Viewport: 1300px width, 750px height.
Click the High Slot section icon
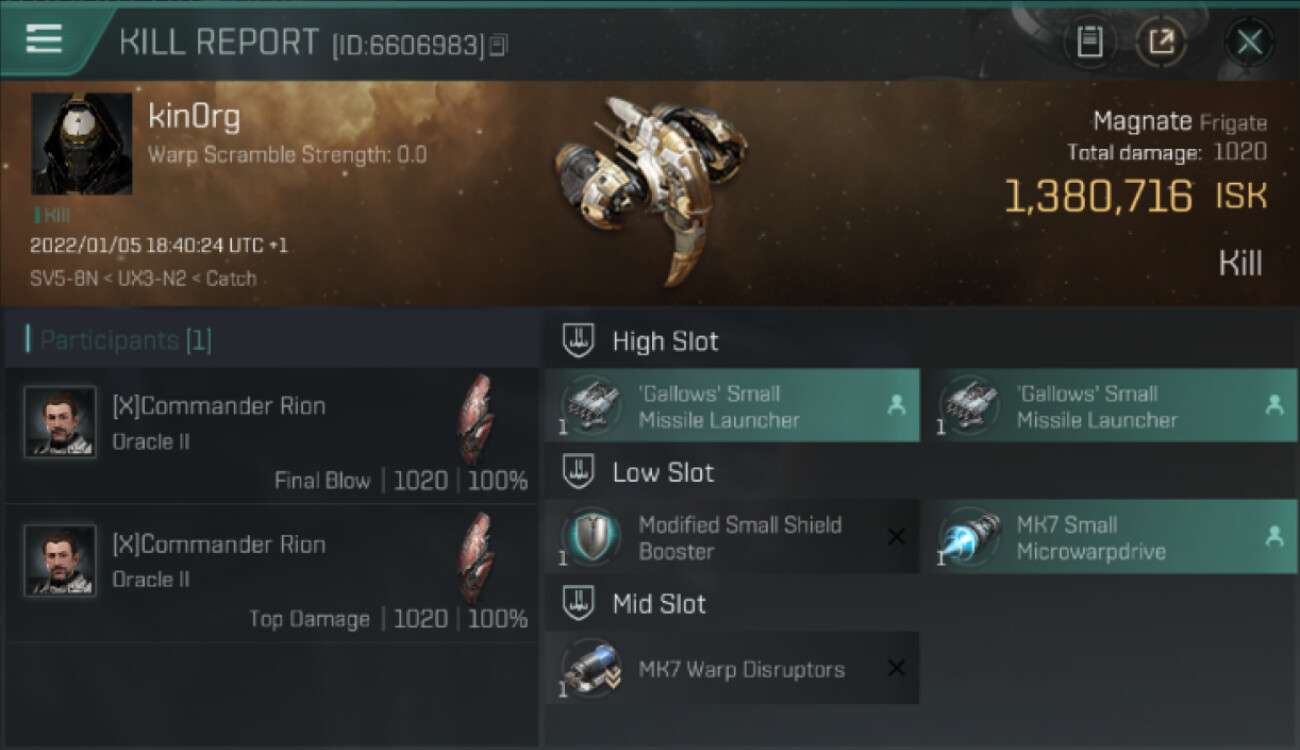pyautogui.click(x=578, y=341)
